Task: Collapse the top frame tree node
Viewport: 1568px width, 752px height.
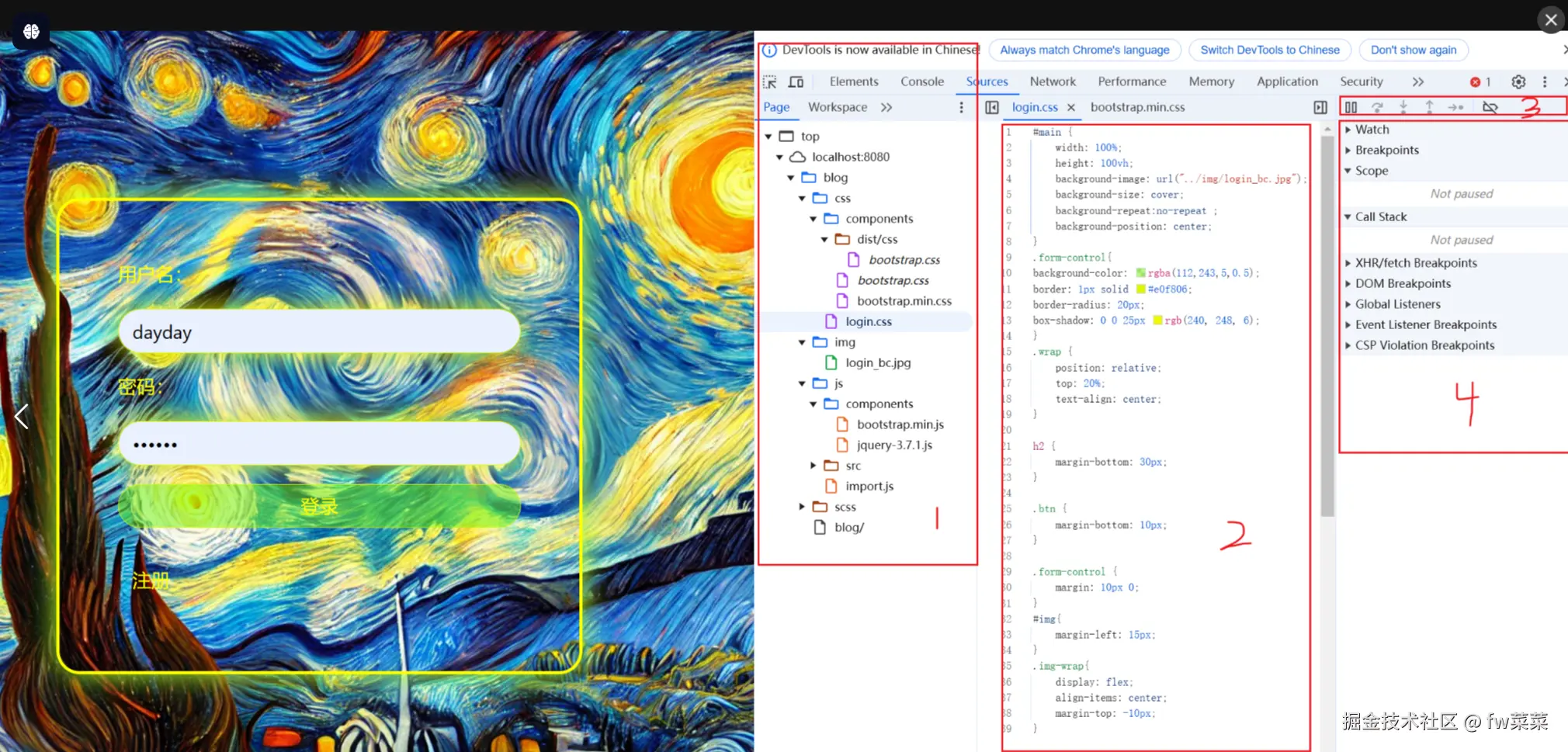Action: (768, 137)
